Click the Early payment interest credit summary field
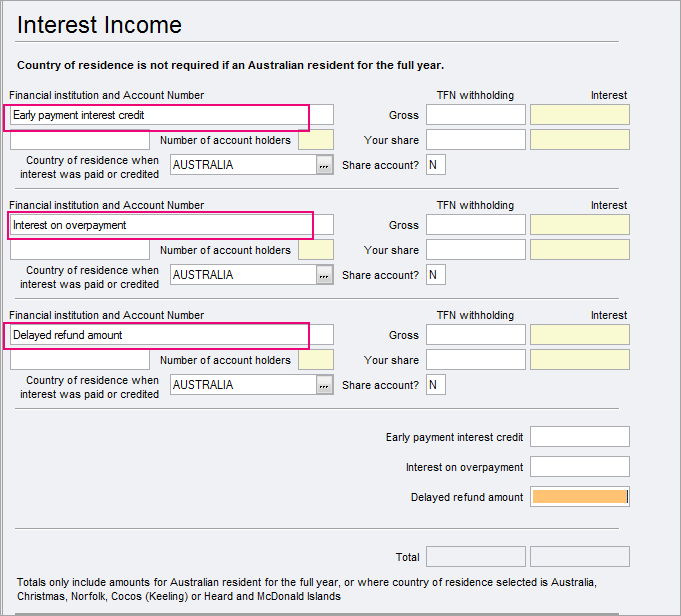The width and height of the screenshot is (681, 616). point(580,437)
